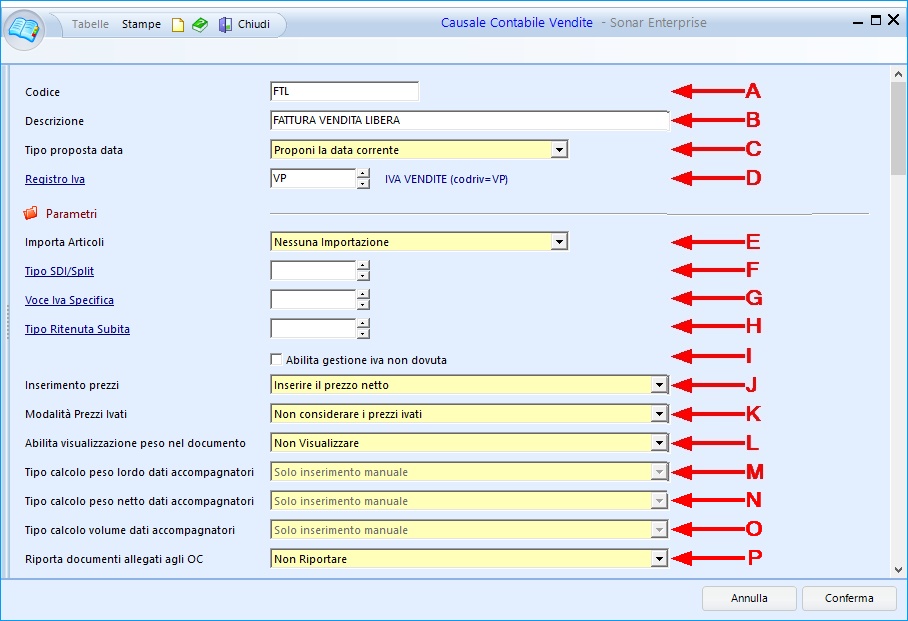
Task: Click the Chiudi door icon
Action: tap(225, 25)
